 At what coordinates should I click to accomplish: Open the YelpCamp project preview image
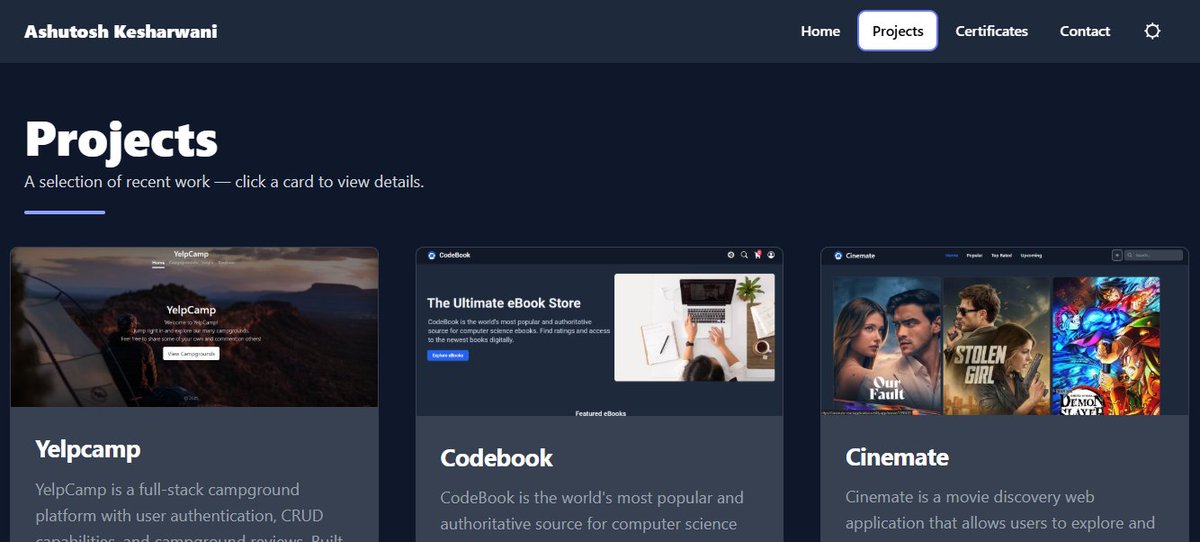pyautogui.click(x=194, y=327)
